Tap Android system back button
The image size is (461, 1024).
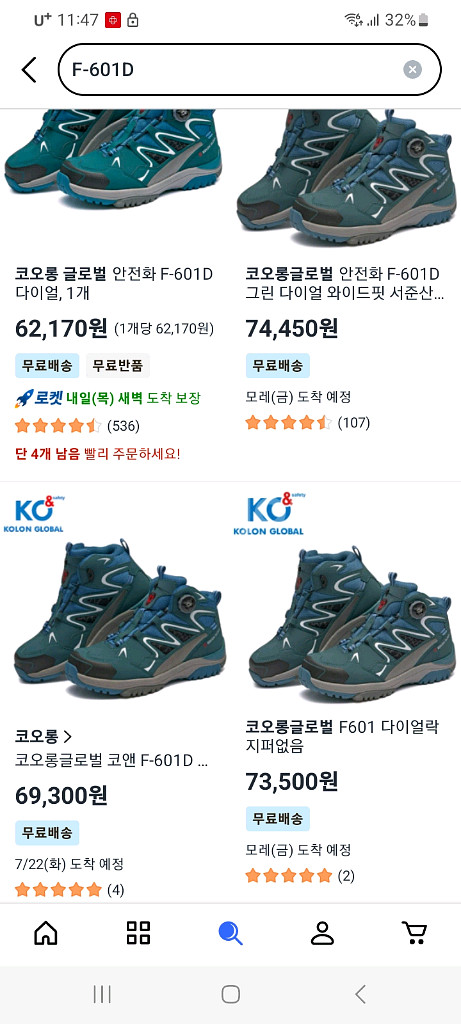360,994
